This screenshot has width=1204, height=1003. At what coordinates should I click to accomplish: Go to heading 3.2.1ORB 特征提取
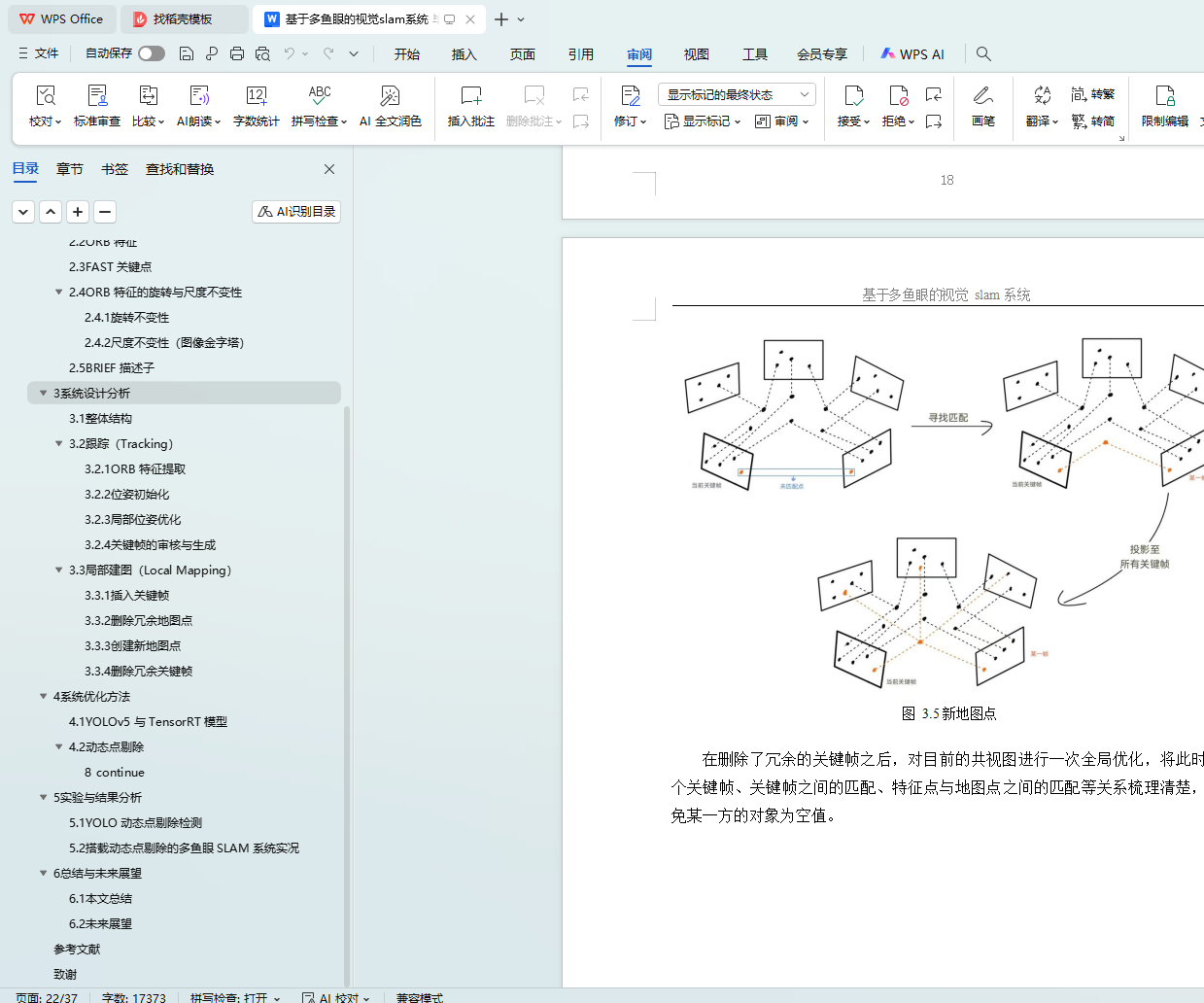click(135, 468)
